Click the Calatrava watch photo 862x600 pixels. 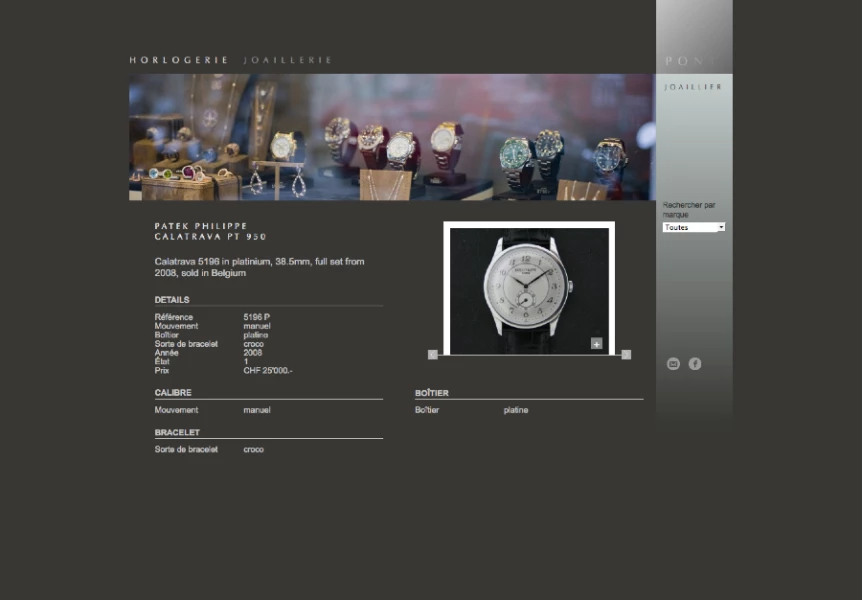click(x=529, y=290)
